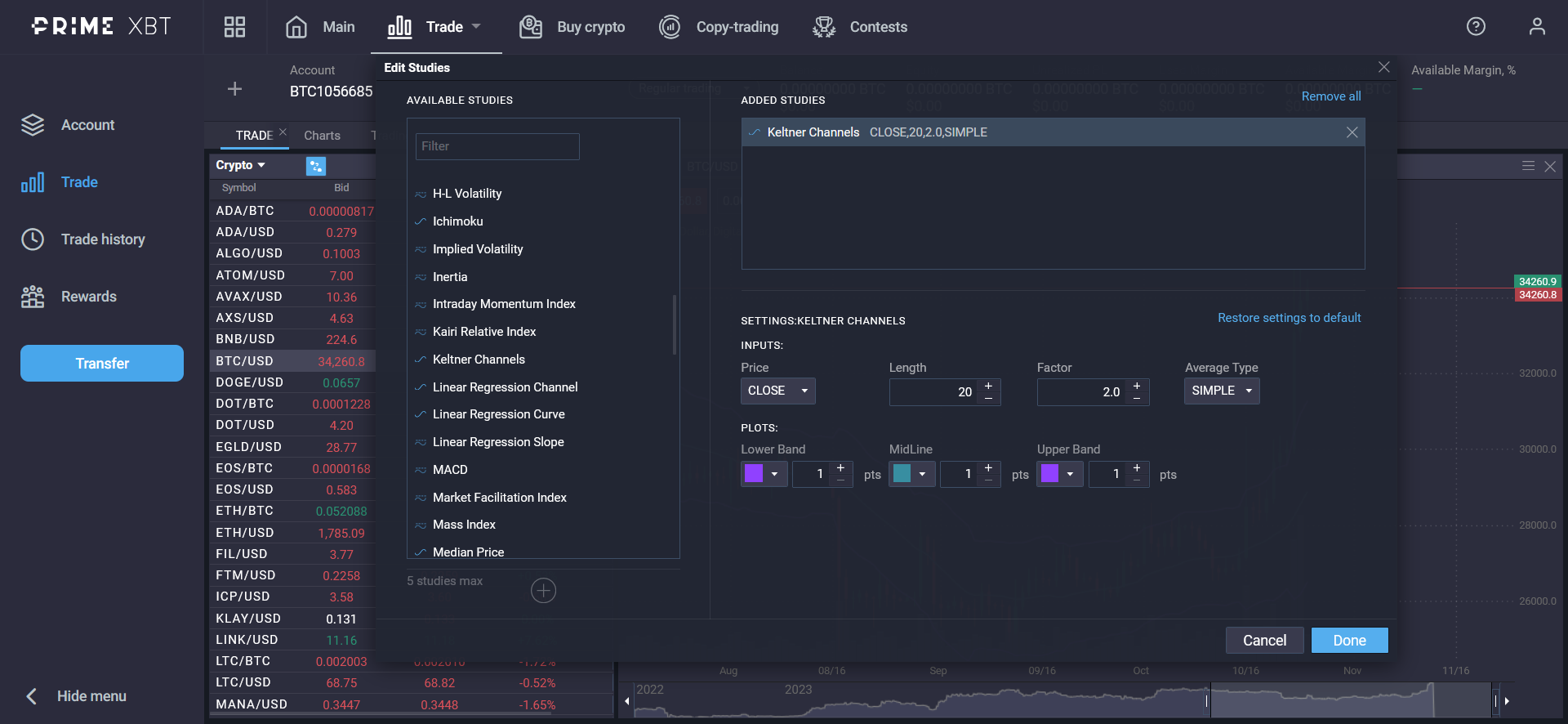
Task: Close the chart panel
Action: [x=1550, y=167]
